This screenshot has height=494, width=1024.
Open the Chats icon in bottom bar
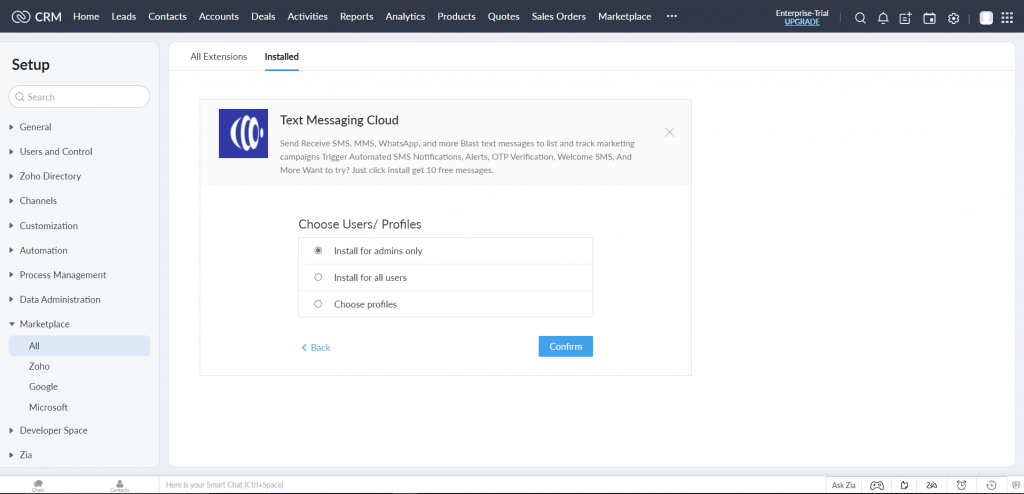click(38, 486)
